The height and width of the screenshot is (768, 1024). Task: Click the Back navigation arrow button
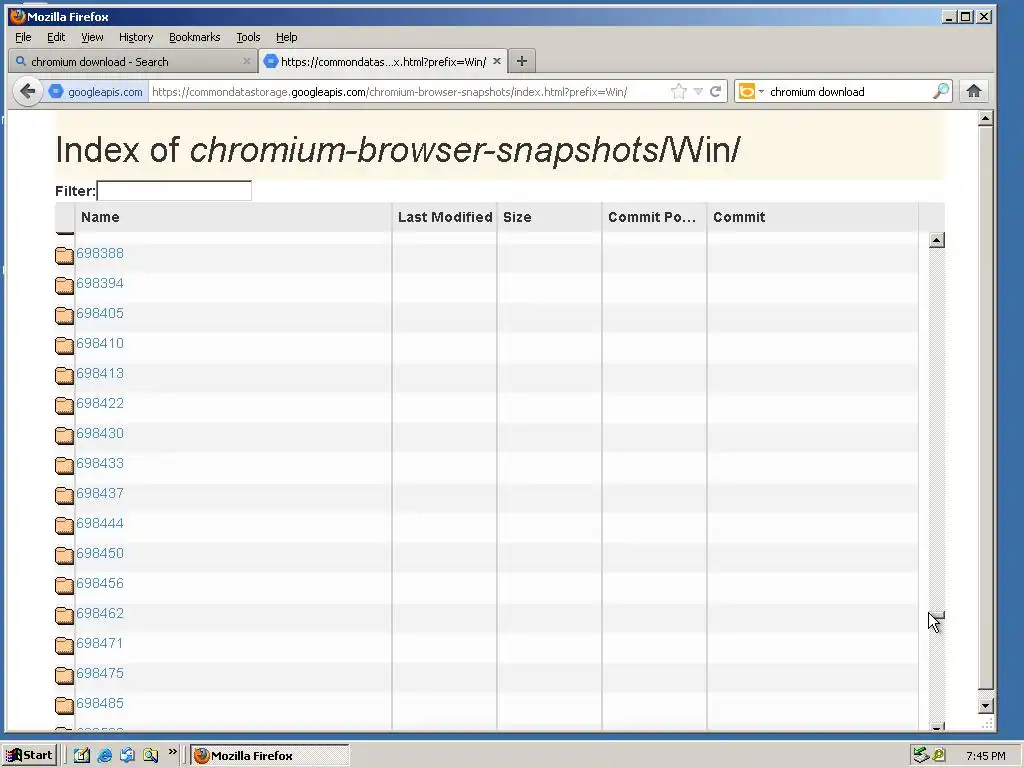point(27,91)
